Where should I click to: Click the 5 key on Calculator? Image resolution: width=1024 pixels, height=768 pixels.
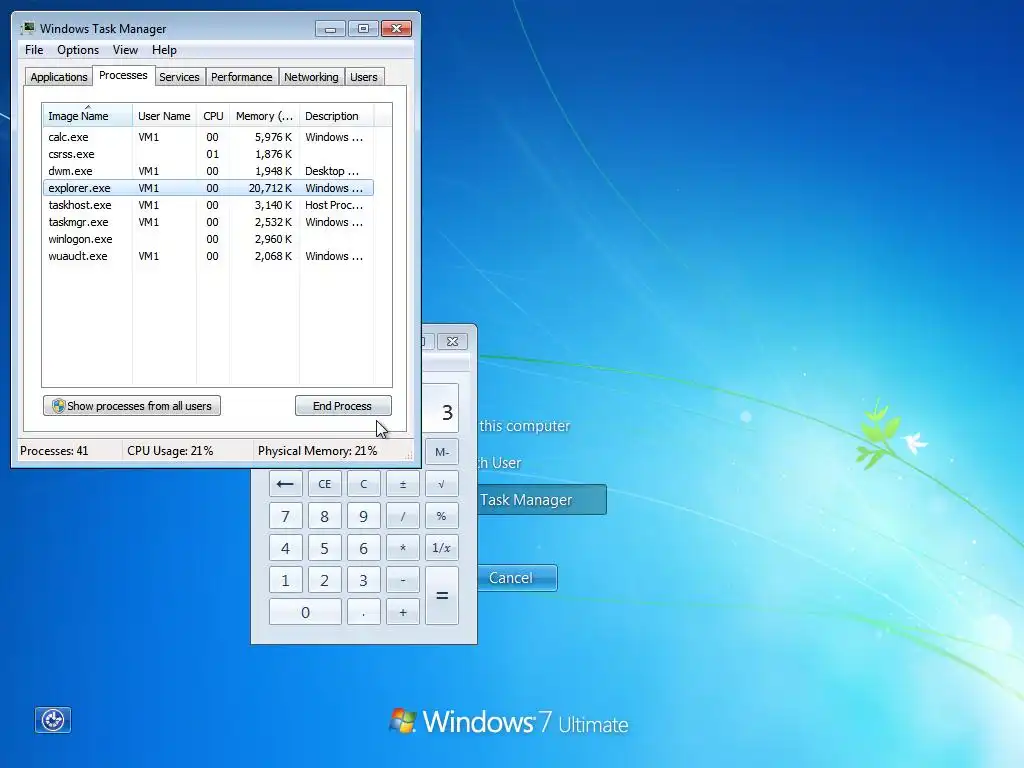325,548
